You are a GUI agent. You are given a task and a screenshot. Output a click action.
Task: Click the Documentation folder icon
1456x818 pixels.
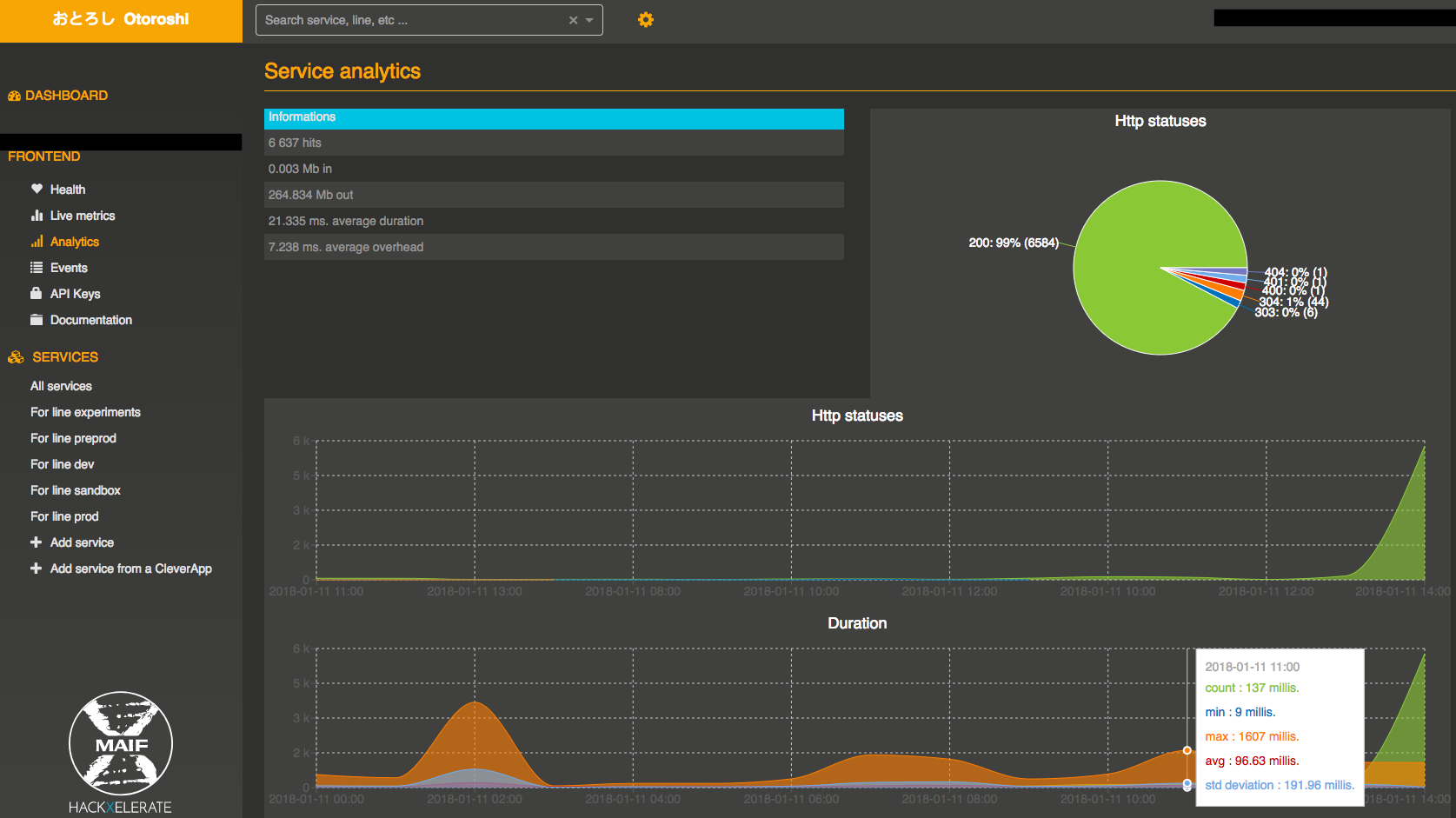37,320
